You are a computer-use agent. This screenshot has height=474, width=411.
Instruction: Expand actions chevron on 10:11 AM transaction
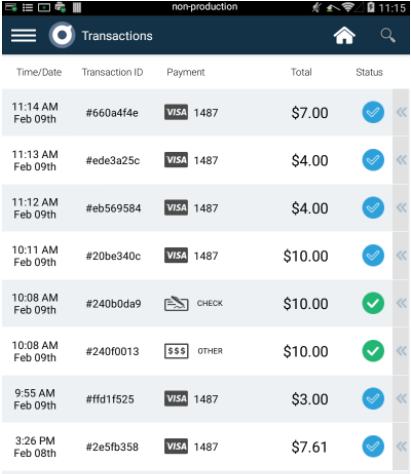tap(401, 256)
